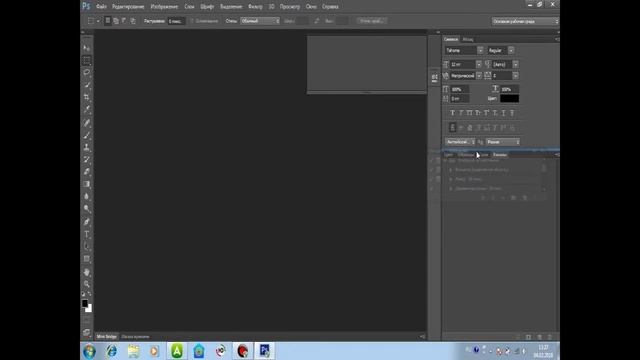Choose Intersect with Selection mode icon
This screenshot has width=640, height=360.
[x=133, y=21]
